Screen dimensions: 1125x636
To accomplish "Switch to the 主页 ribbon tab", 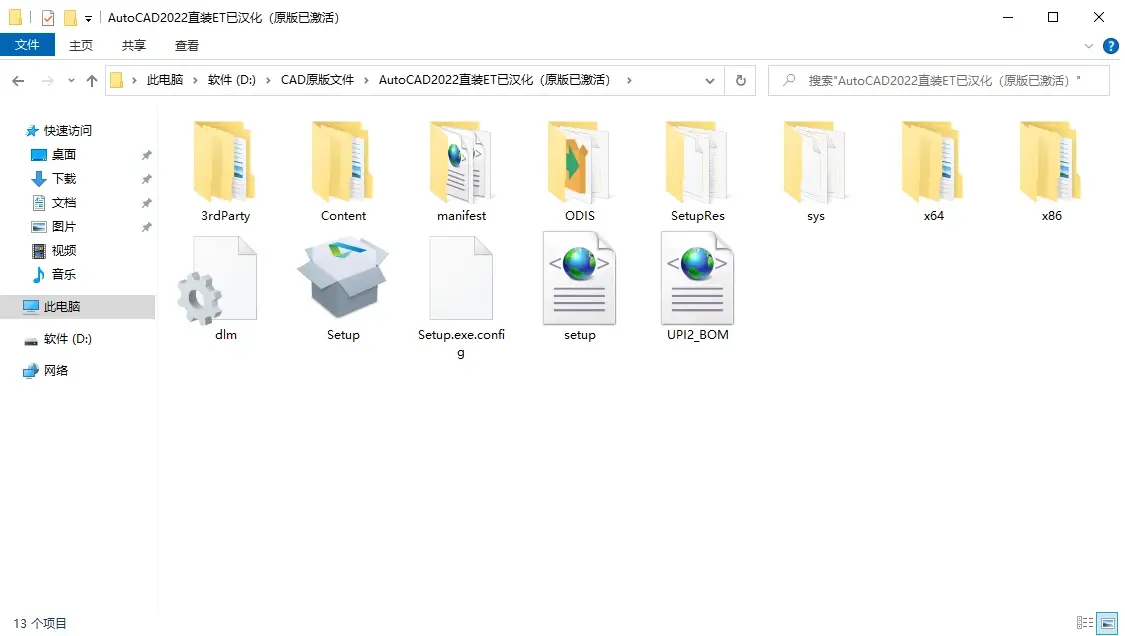I will coord(81,46).
